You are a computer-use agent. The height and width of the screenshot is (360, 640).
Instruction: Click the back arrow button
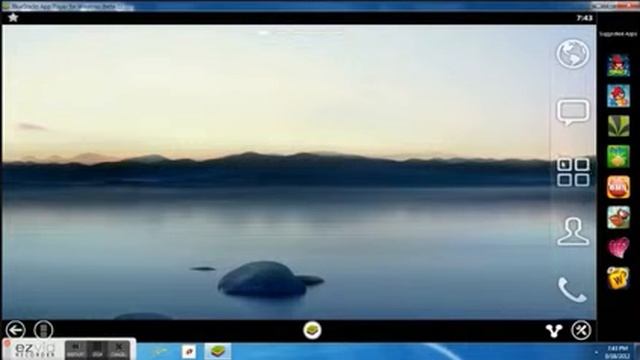tap(16, 330)
